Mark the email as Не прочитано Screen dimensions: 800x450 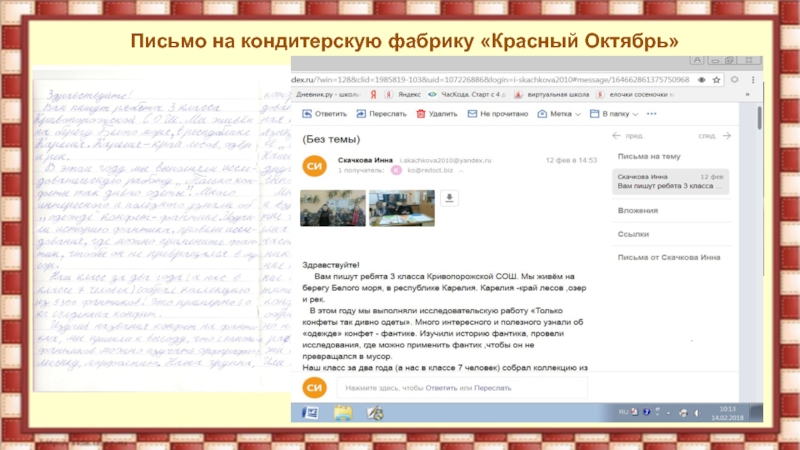[497, 114]
